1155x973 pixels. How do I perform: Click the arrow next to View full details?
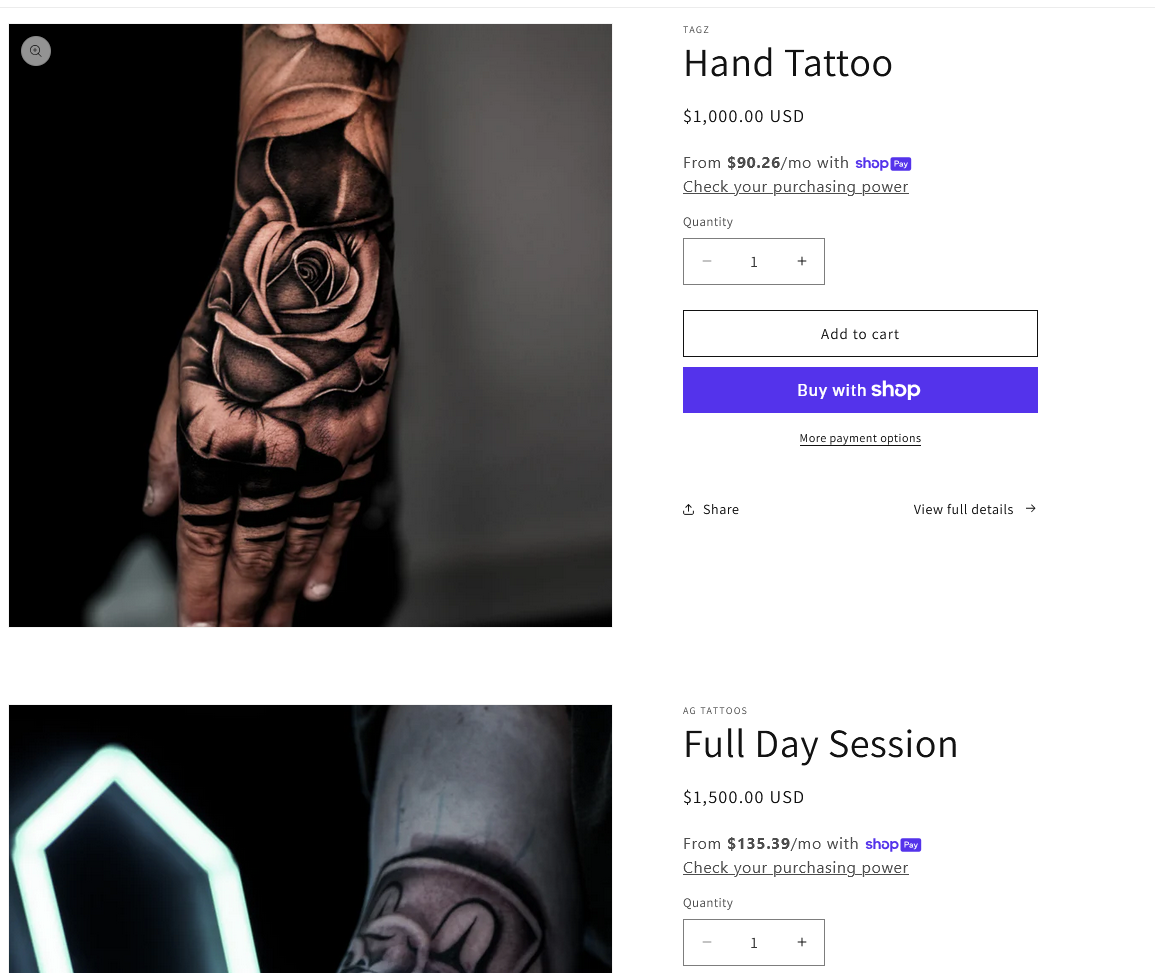[1031, 508]
